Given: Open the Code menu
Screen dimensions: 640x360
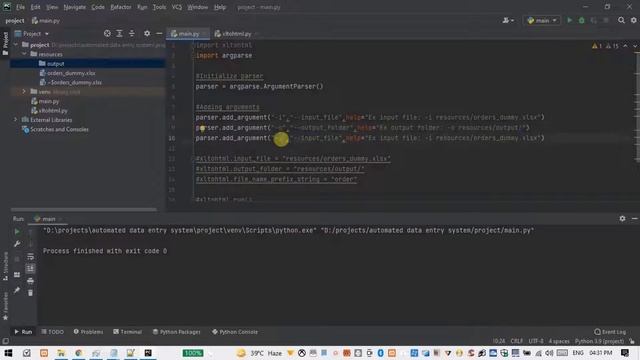Looking at the screenshot, I should pos(98,7).
